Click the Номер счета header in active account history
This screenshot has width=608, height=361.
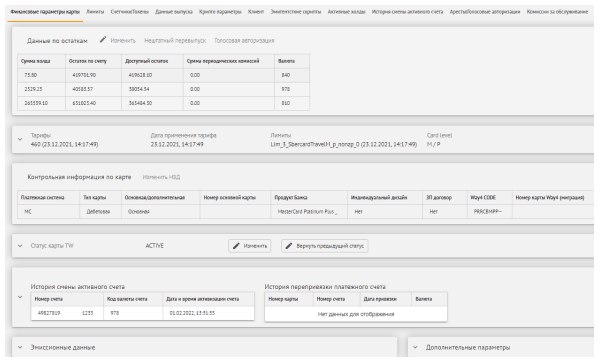(67, 299)
